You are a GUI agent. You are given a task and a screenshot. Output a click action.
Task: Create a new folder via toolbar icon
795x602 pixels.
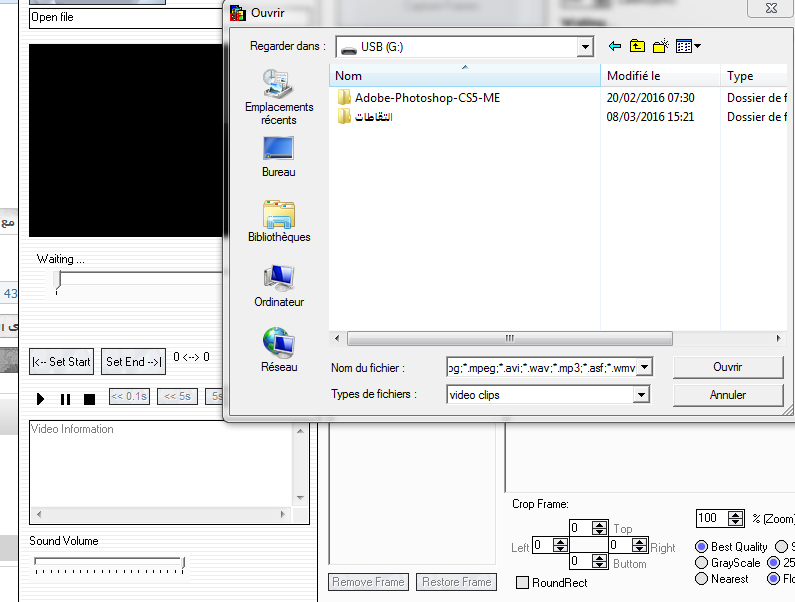(x=661, y=46)
